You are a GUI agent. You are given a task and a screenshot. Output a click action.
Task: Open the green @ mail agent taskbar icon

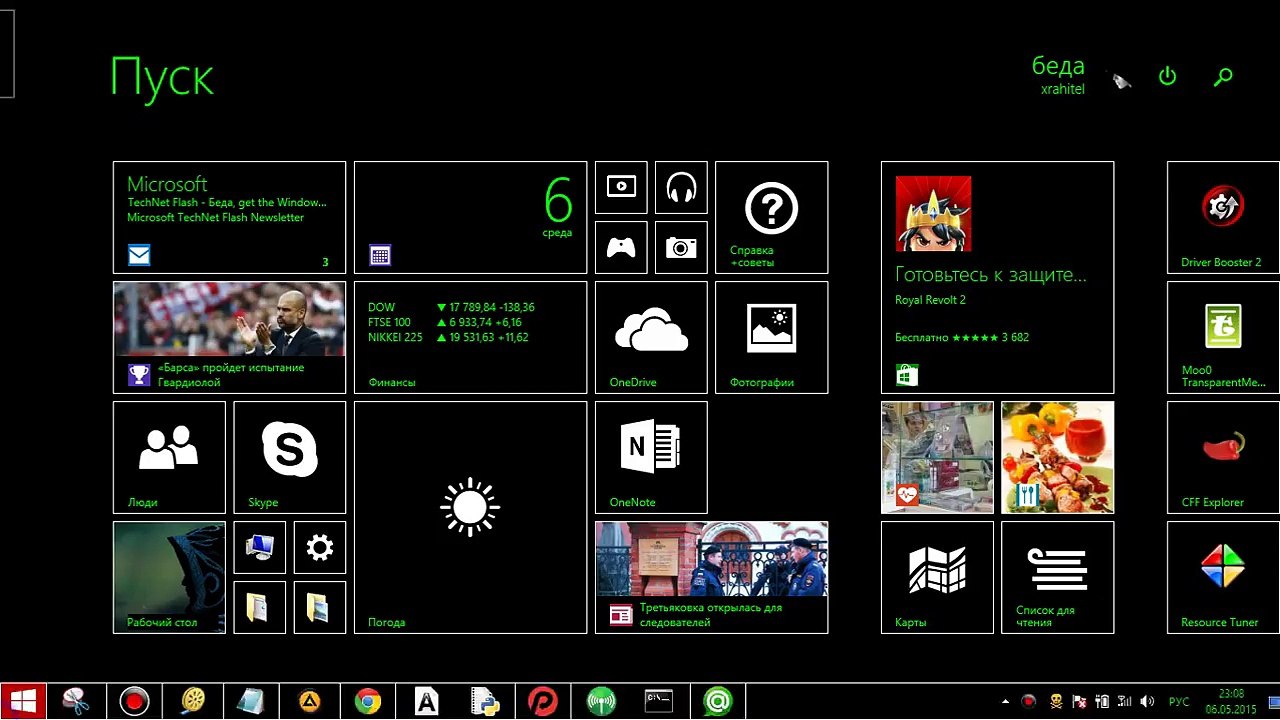pyautogui.click(x=717, y=702)
